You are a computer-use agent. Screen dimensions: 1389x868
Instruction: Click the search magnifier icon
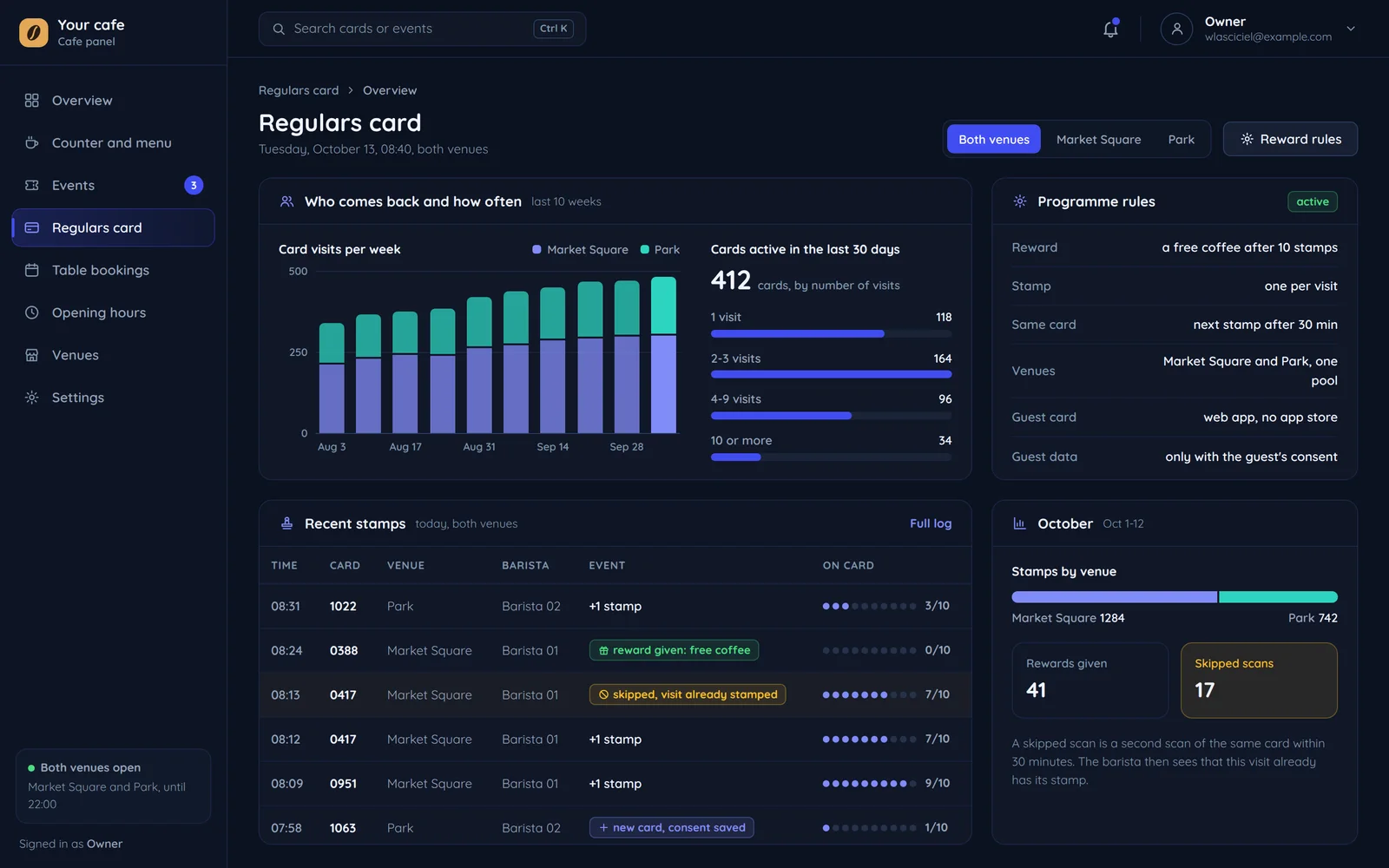[x=279, y=29]
